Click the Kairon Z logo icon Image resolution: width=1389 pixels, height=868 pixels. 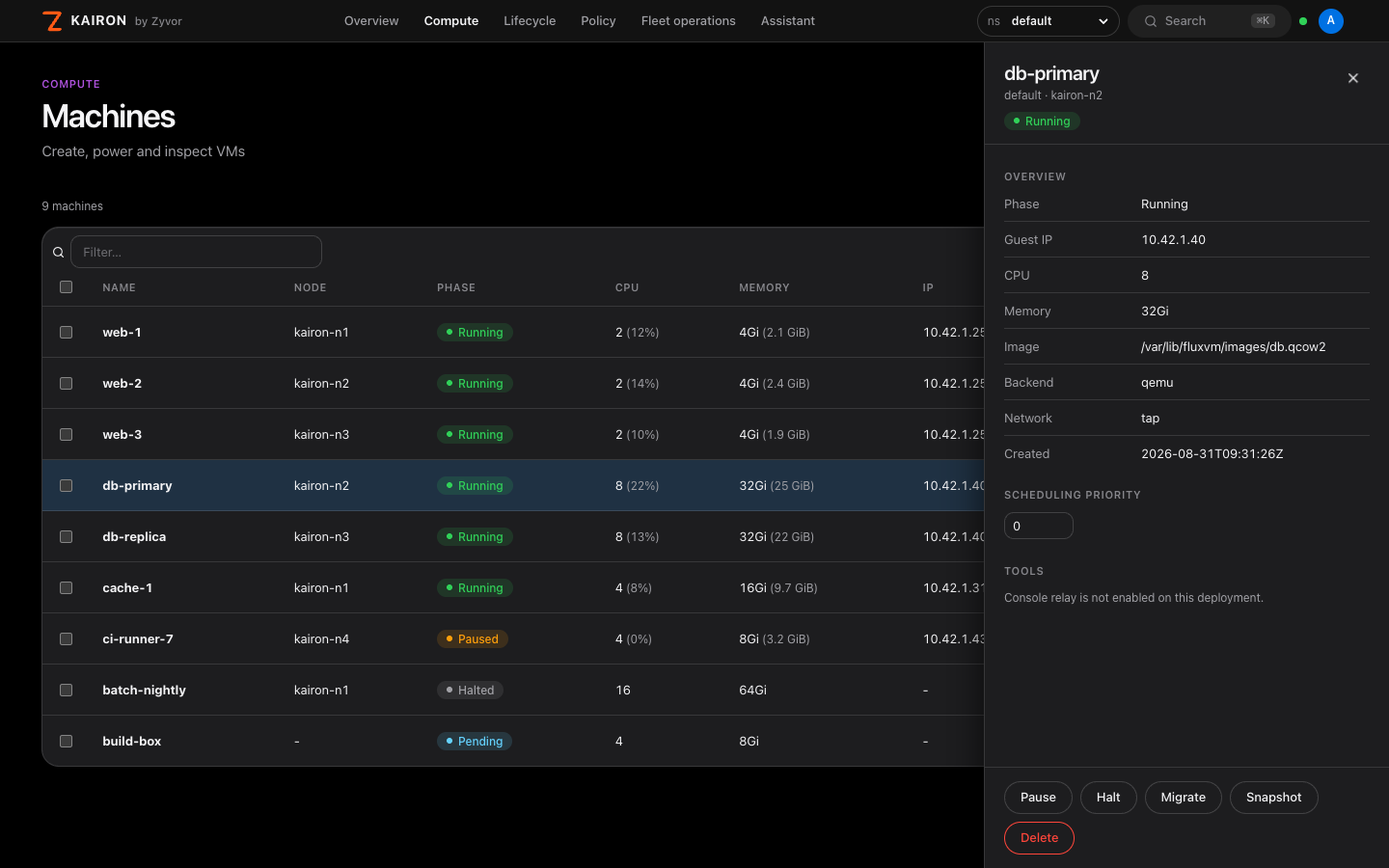point(53,21)
